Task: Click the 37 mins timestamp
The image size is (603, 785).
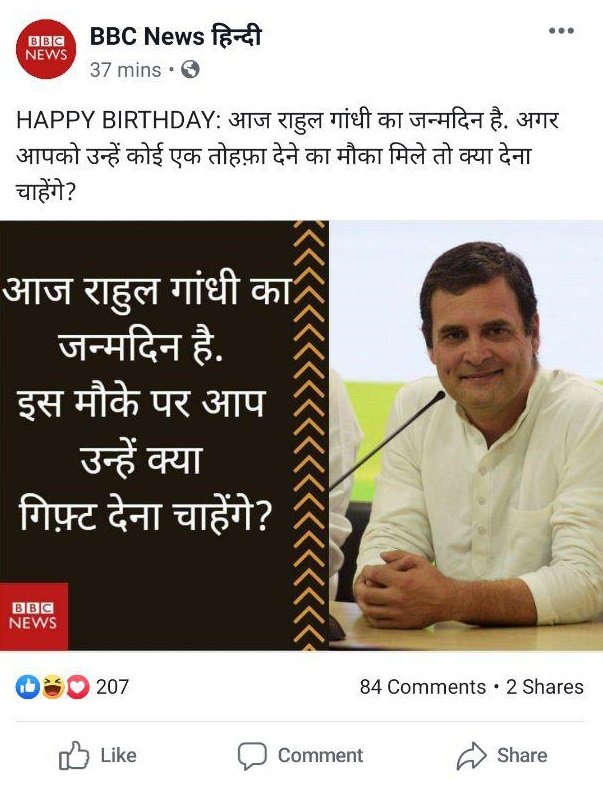Action: point(126,70)
